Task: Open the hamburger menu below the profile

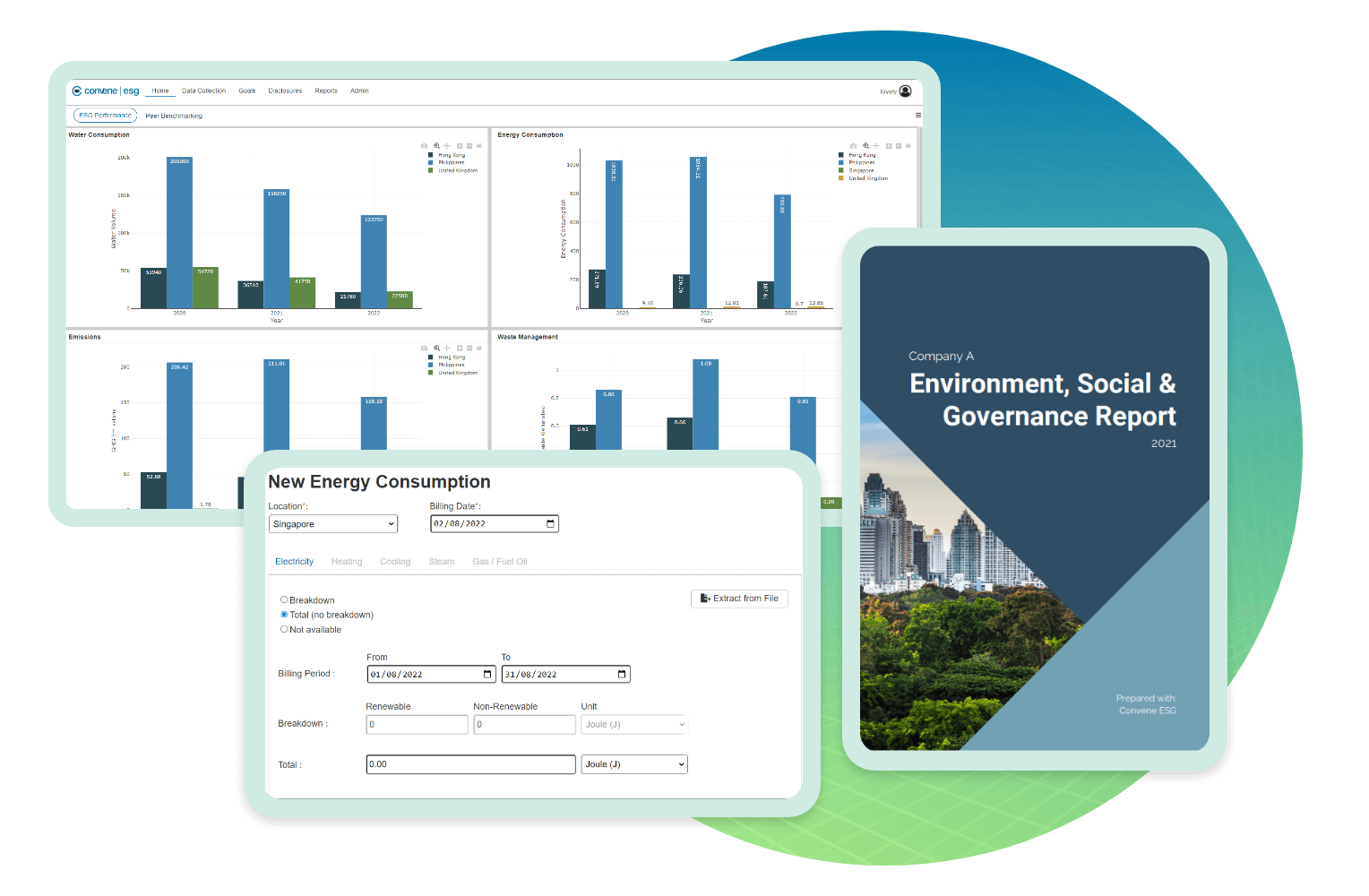Action: click(917, 116)
